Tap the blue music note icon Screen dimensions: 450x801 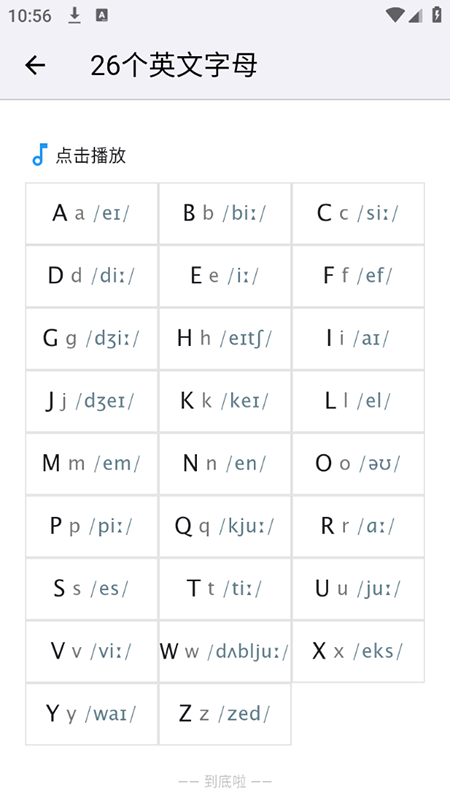pos(39,154)
